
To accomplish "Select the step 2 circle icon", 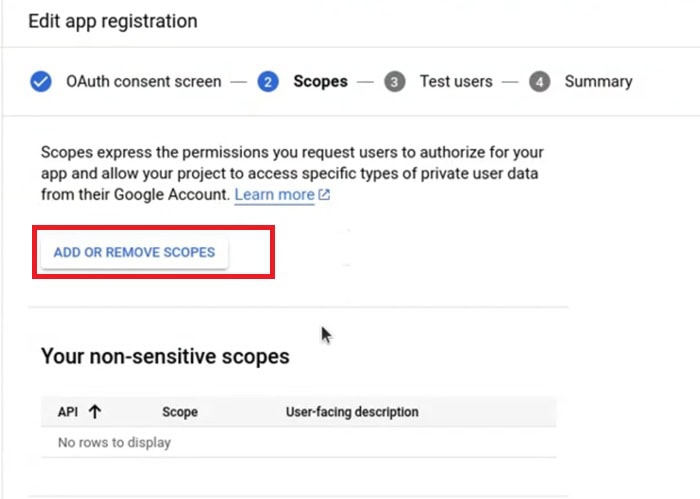I will 268,82.
